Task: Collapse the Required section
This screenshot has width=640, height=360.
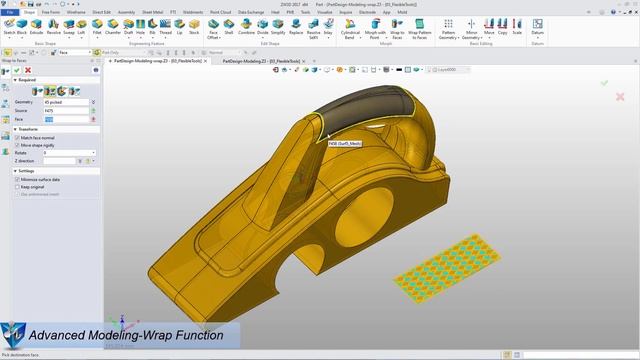Action: [x=16, y=80]
